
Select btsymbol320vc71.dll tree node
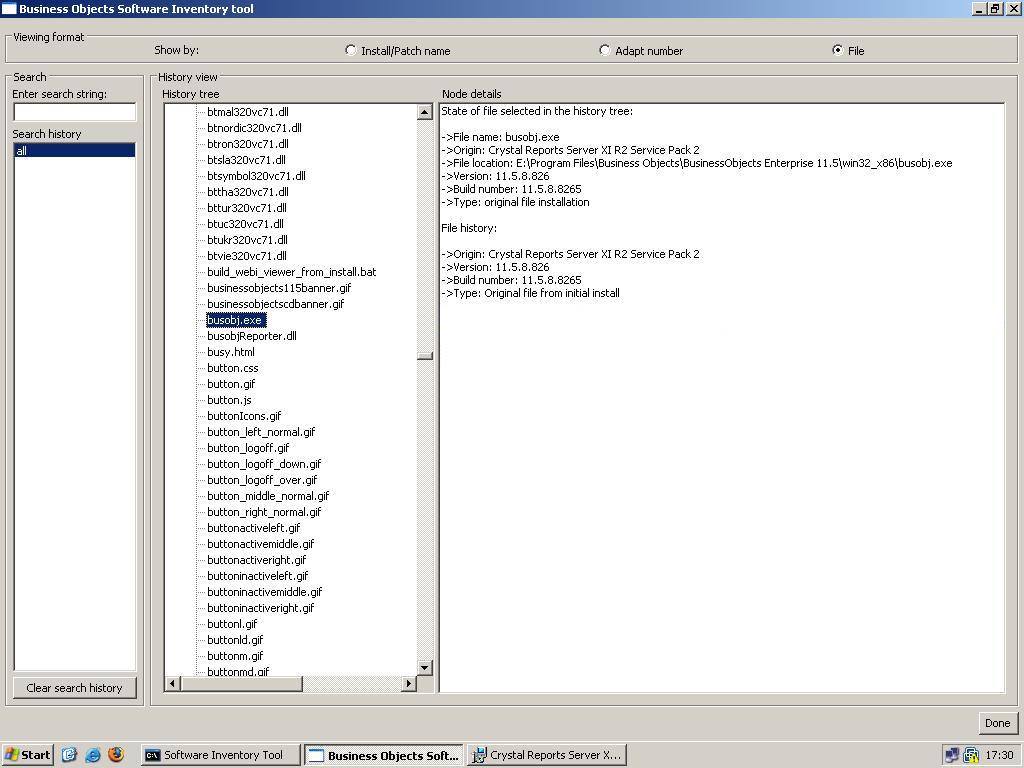coord(256,176)
